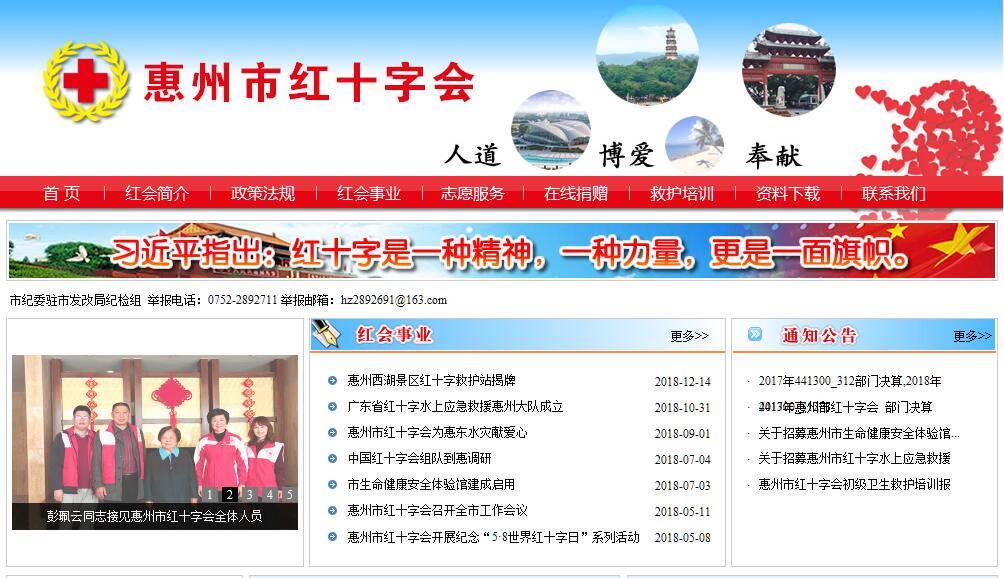The height and width of the screenshot is (578, 1004).
Task: Open the 首页 menu item
Action: pos(61,193)
